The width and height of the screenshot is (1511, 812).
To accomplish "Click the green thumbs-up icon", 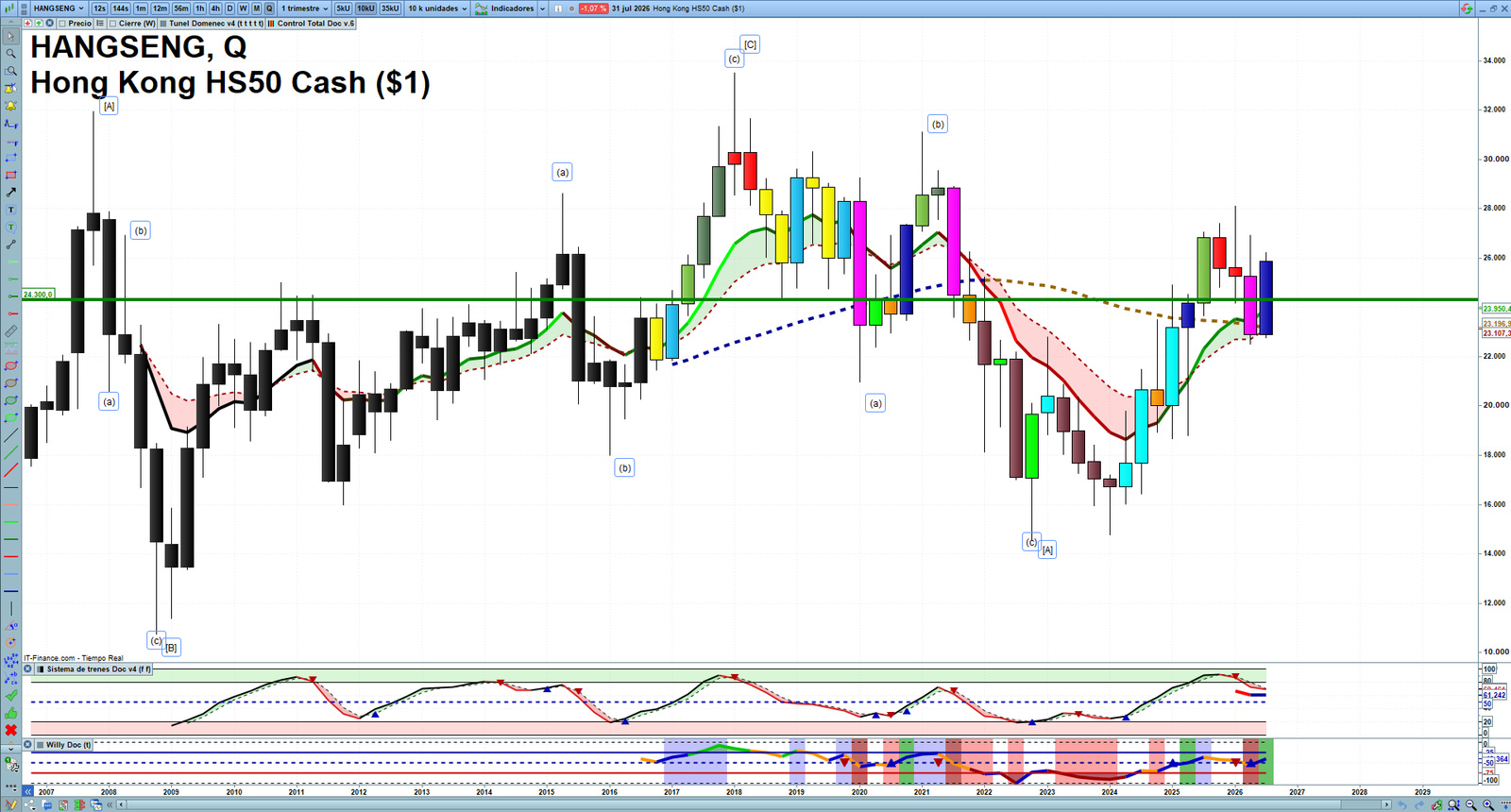I will (10, 713).
